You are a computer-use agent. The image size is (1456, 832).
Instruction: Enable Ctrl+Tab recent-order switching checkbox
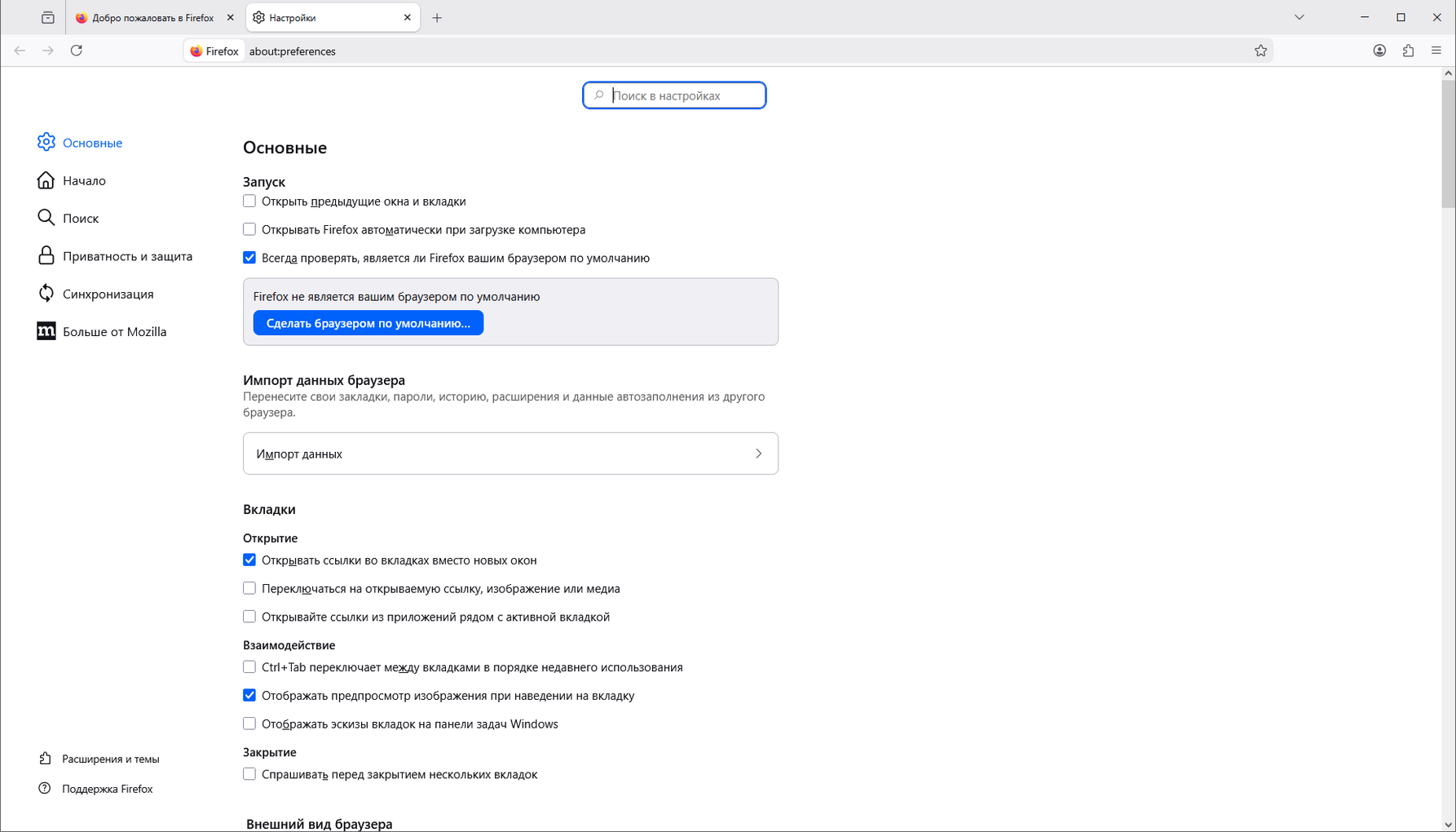point(249,667)
